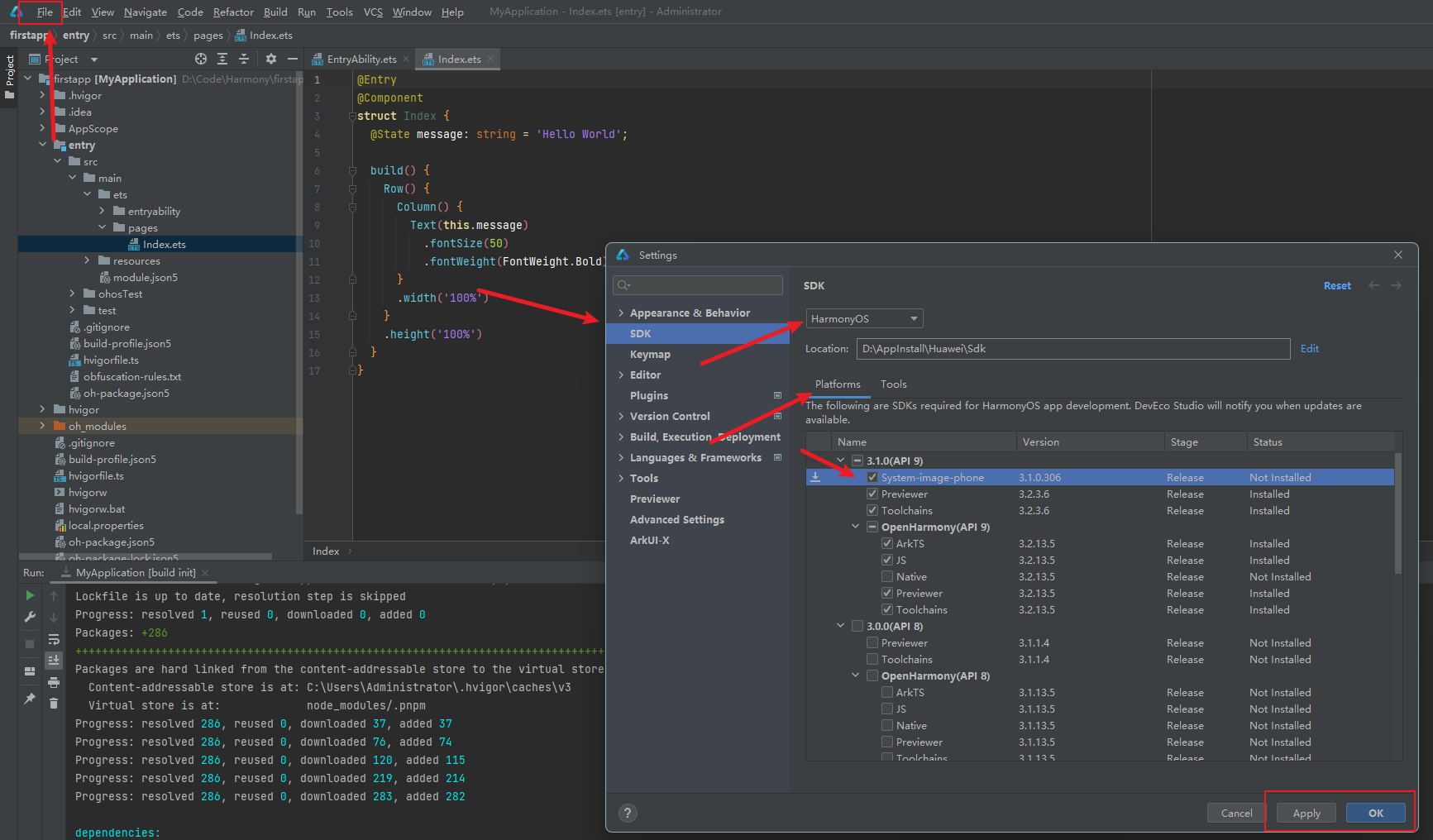Viewport: 1433px width, 840px height.
Task: Collapse the 3.1.0(API 9) SDK group
Action: pyautogui.click(x=841, y=461)
